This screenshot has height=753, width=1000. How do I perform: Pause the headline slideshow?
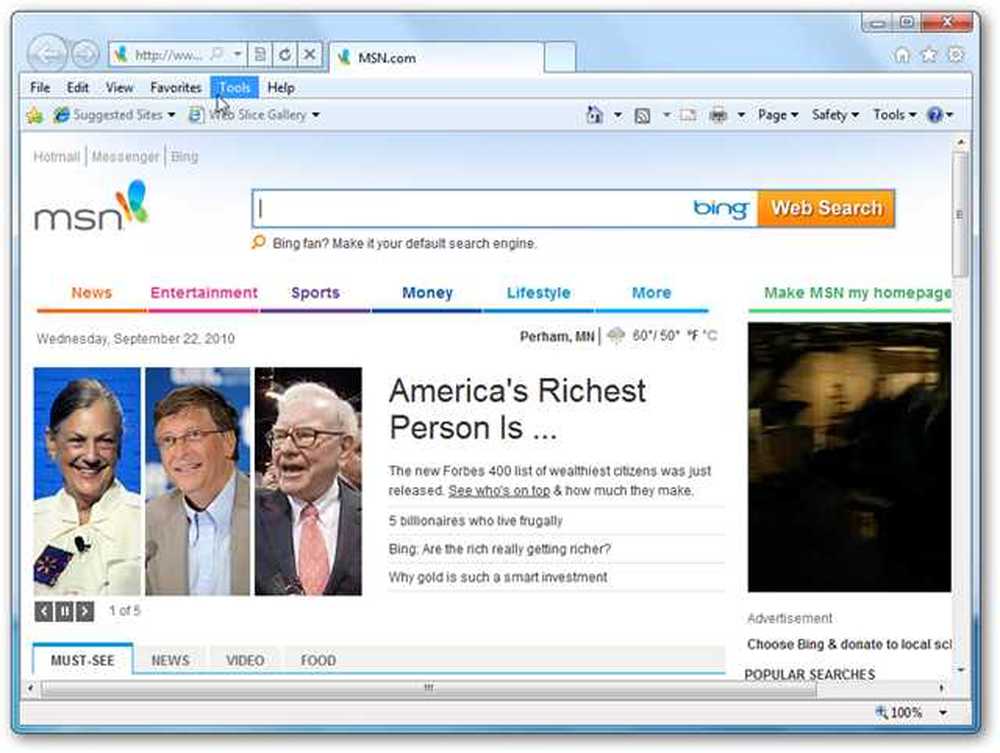tap(64, 611)
